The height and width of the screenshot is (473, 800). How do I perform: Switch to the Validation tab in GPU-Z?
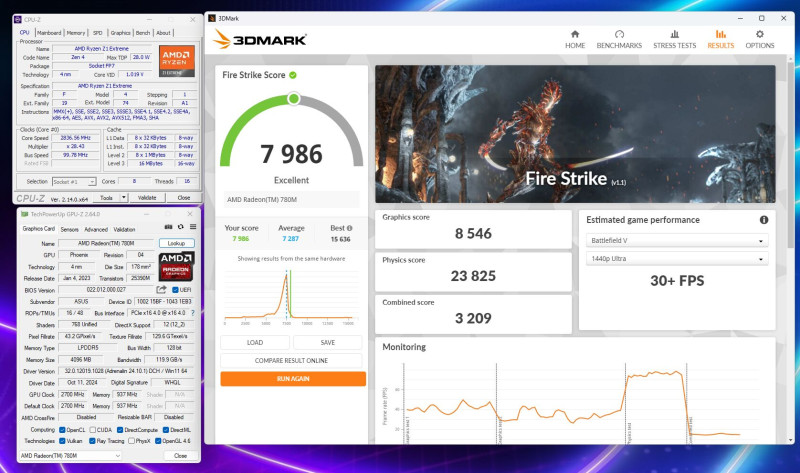tap(124, 230)
